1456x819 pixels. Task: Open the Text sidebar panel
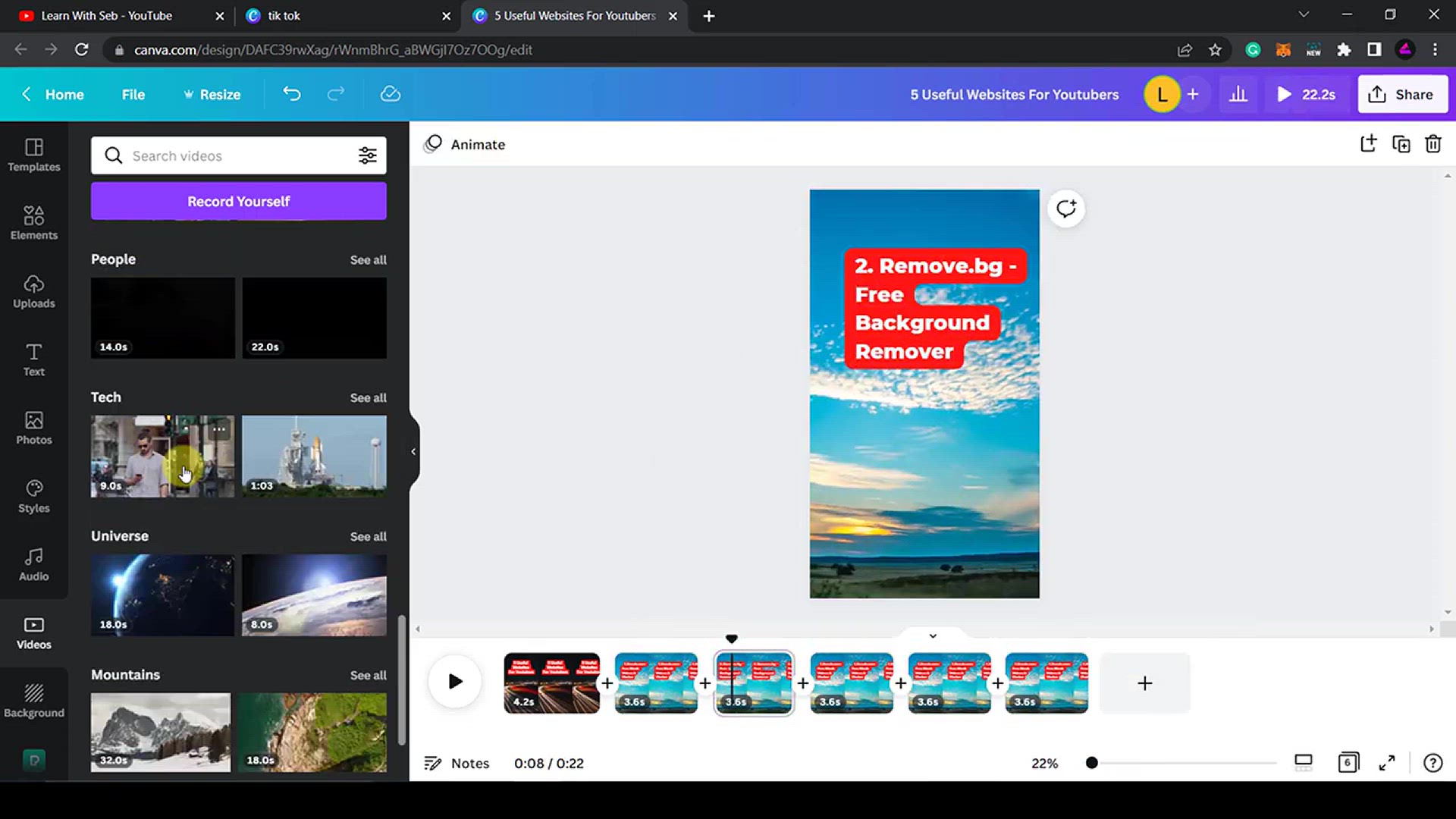(33, 359)
